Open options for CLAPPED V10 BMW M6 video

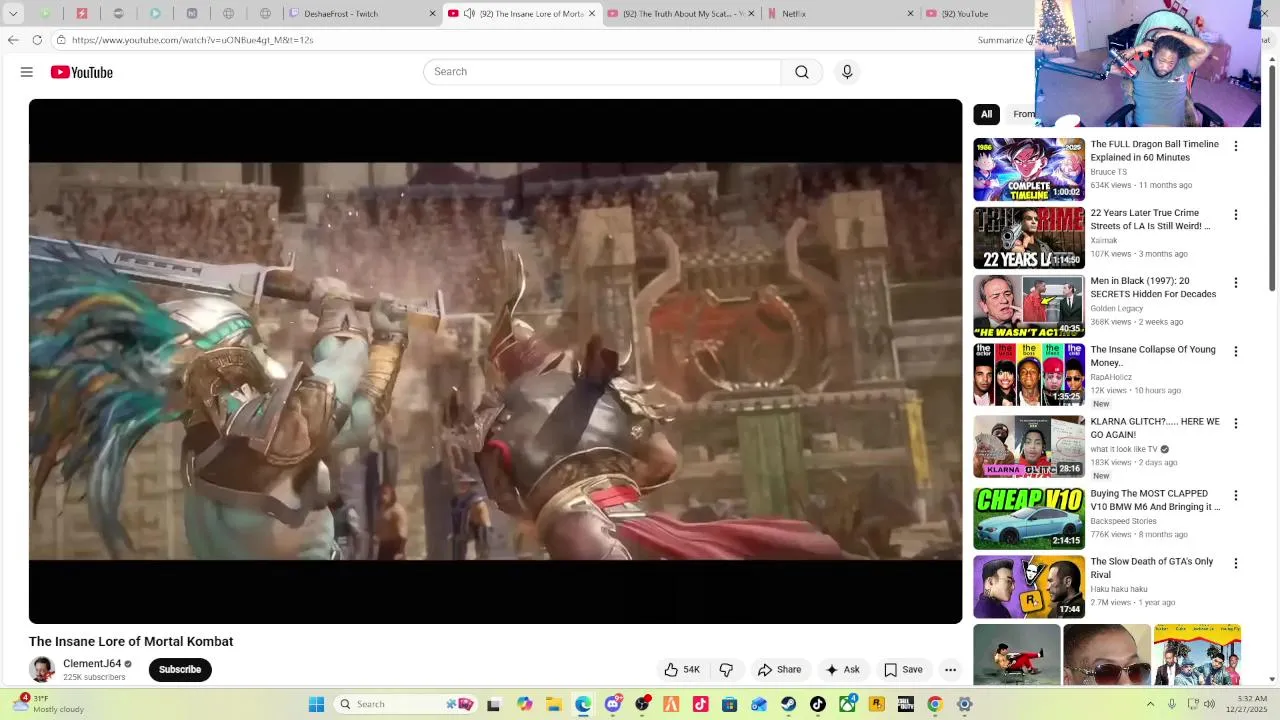pyautogui.click(x=1236, y=496)
